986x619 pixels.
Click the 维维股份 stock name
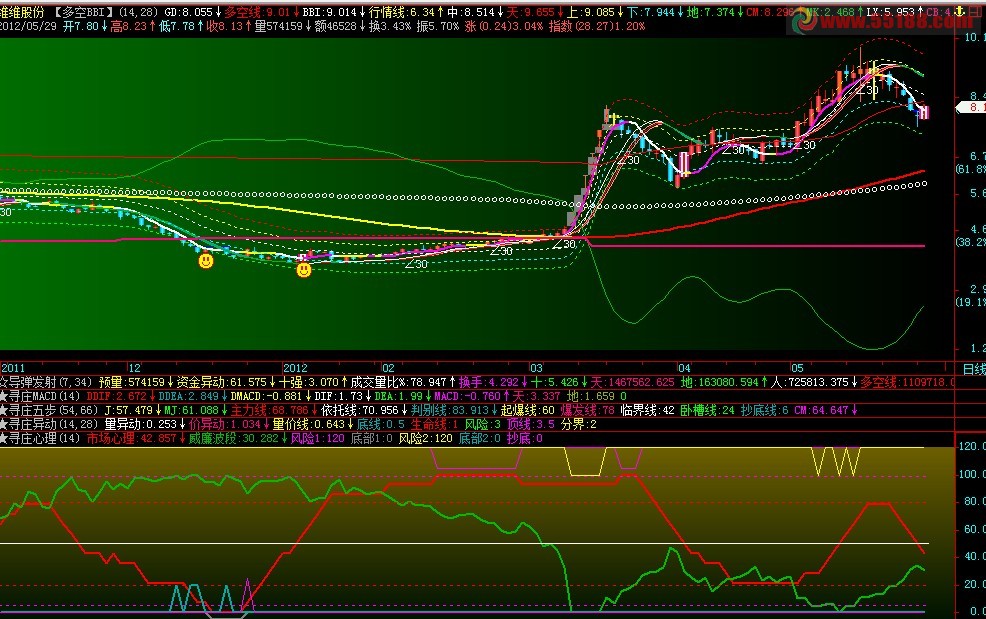pos(23,12)
